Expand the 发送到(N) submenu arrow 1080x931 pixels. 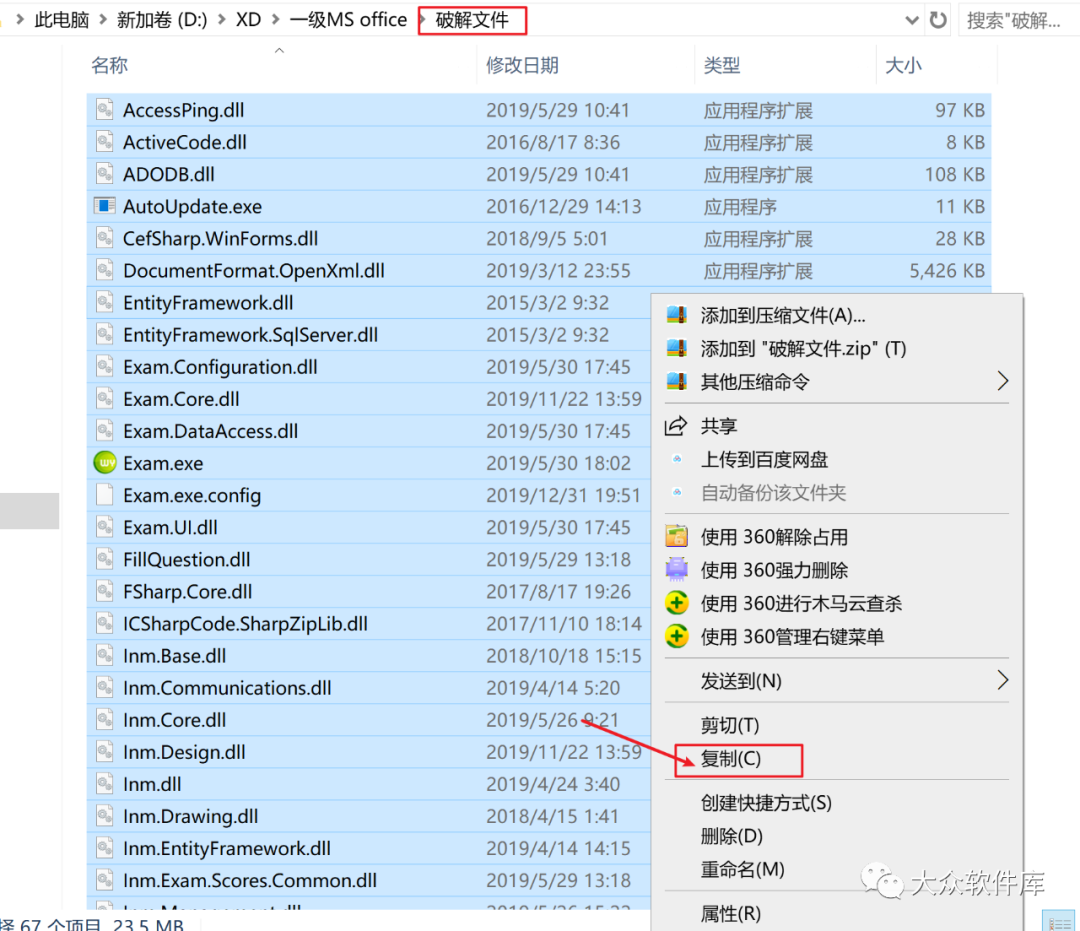click(x=1003, y=680)
